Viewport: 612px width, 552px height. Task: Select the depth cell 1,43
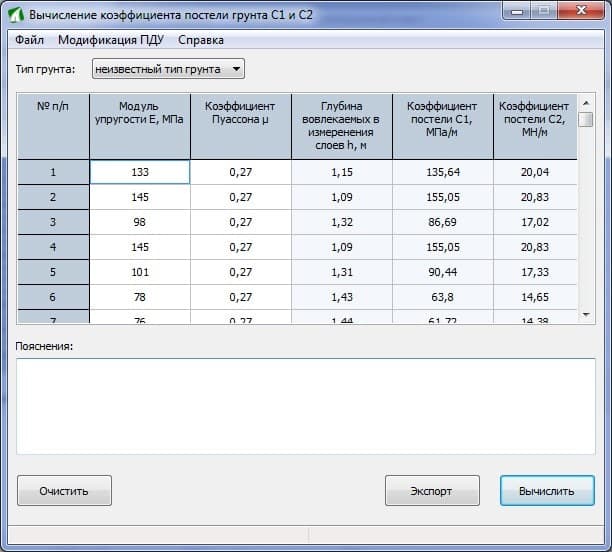coord(342,297)
